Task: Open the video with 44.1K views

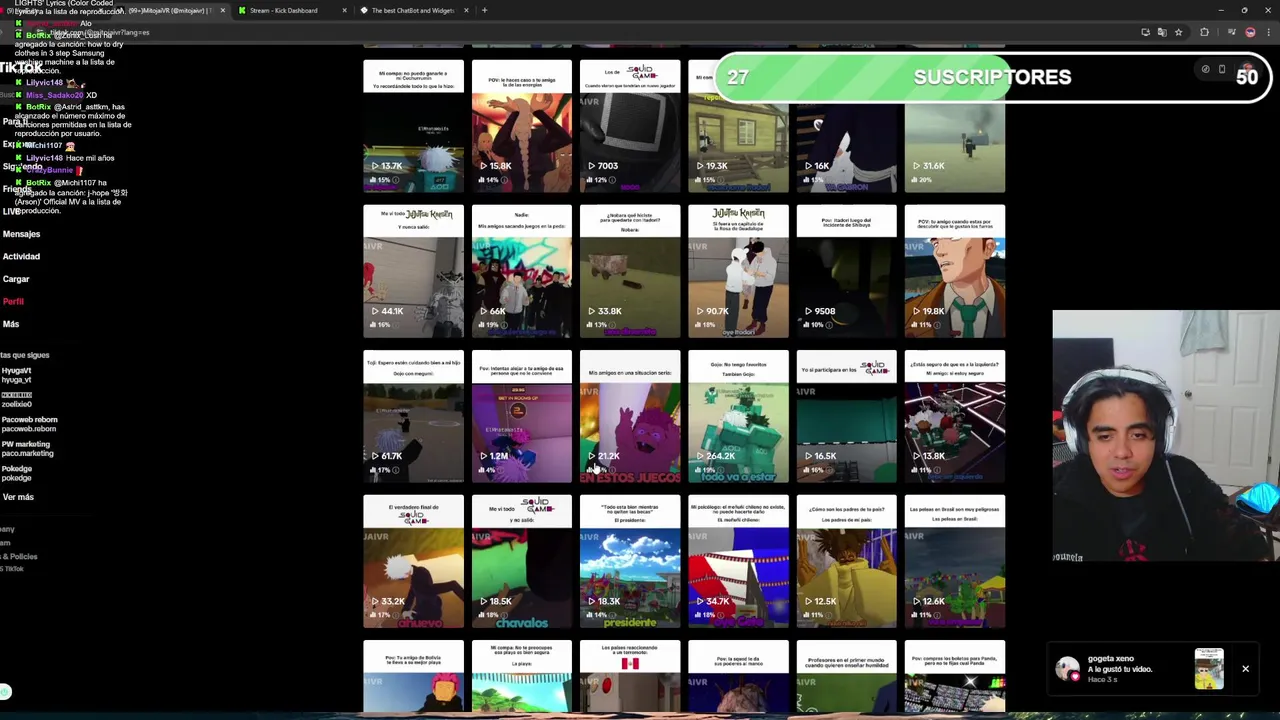Action: [413, 271]
